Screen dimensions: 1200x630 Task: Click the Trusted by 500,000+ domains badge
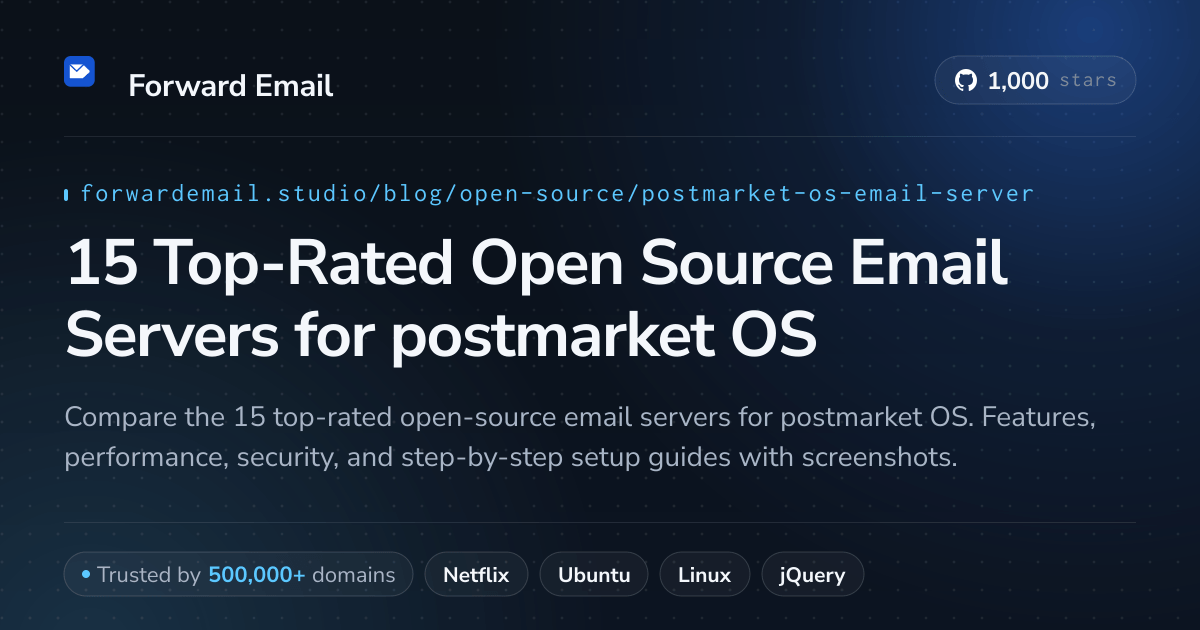point(238,575)
